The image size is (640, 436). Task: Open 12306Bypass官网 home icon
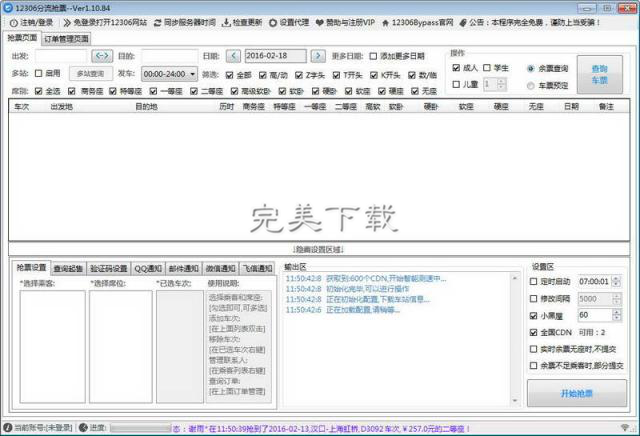pos(385,23)
